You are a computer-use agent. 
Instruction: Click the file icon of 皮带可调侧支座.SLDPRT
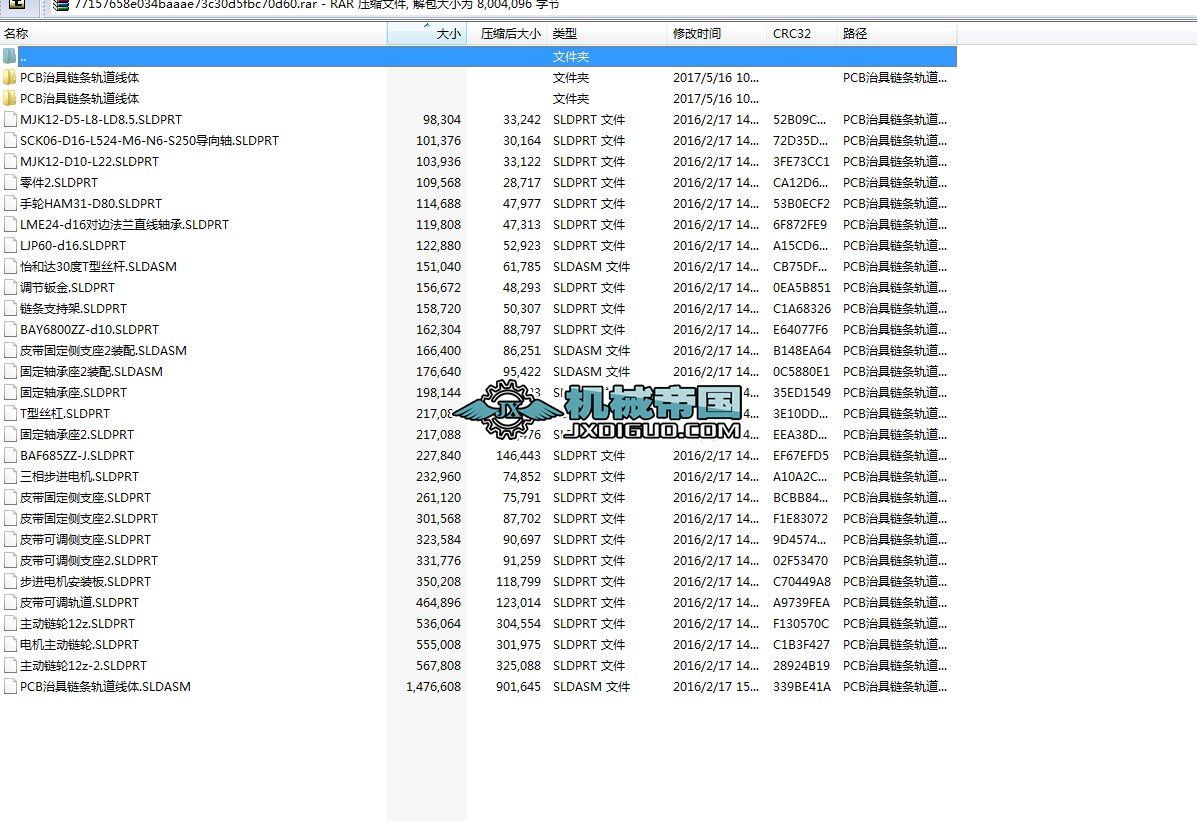coord(10,539)
